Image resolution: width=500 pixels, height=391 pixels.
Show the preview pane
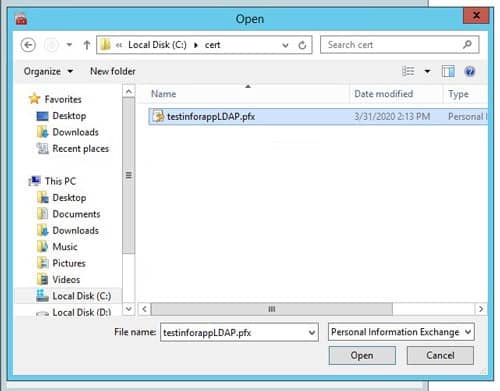(448, 71)
